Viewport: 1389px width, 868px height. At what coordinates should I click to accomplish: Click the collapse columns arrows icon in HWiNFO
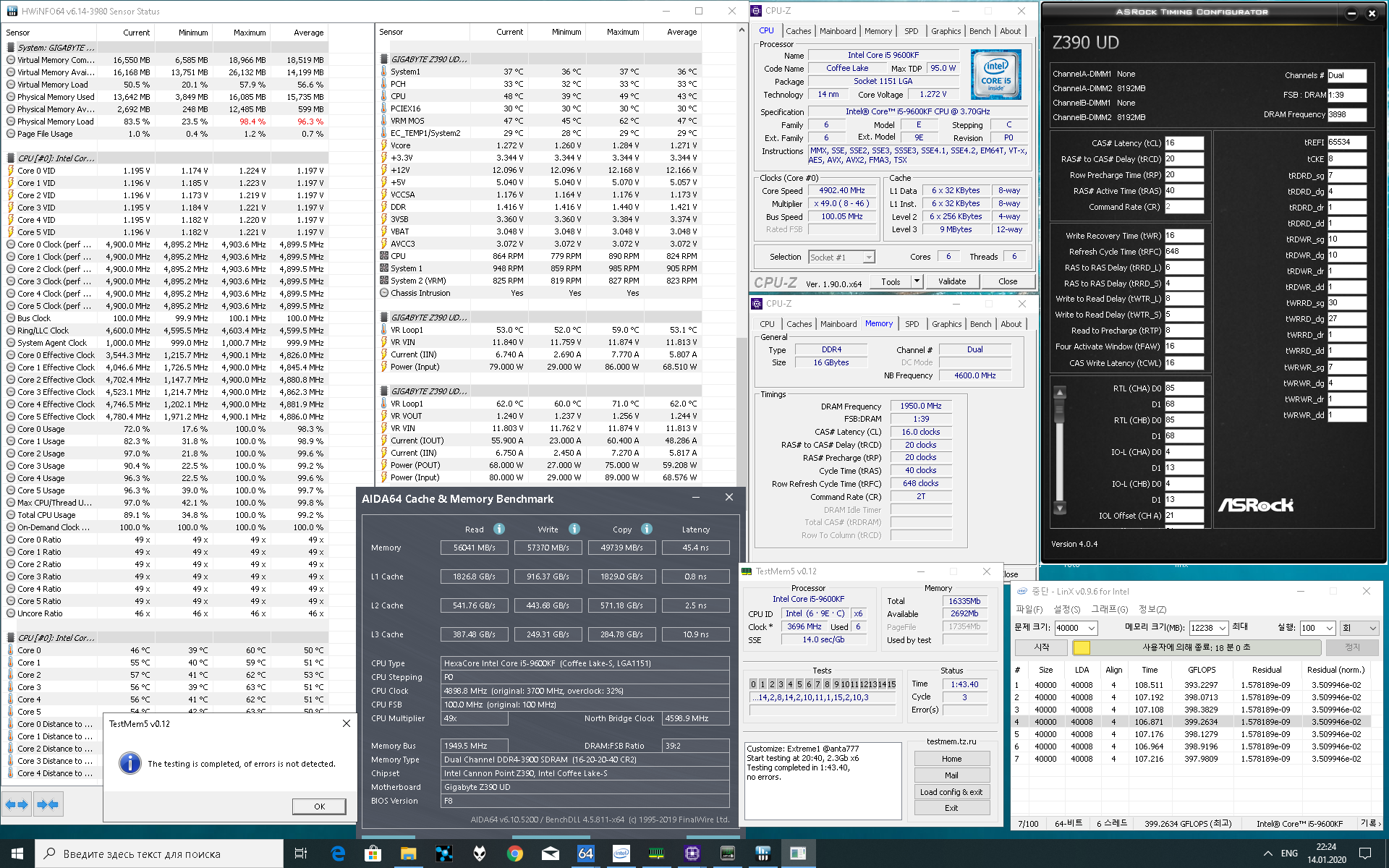(x=48, y=804)
